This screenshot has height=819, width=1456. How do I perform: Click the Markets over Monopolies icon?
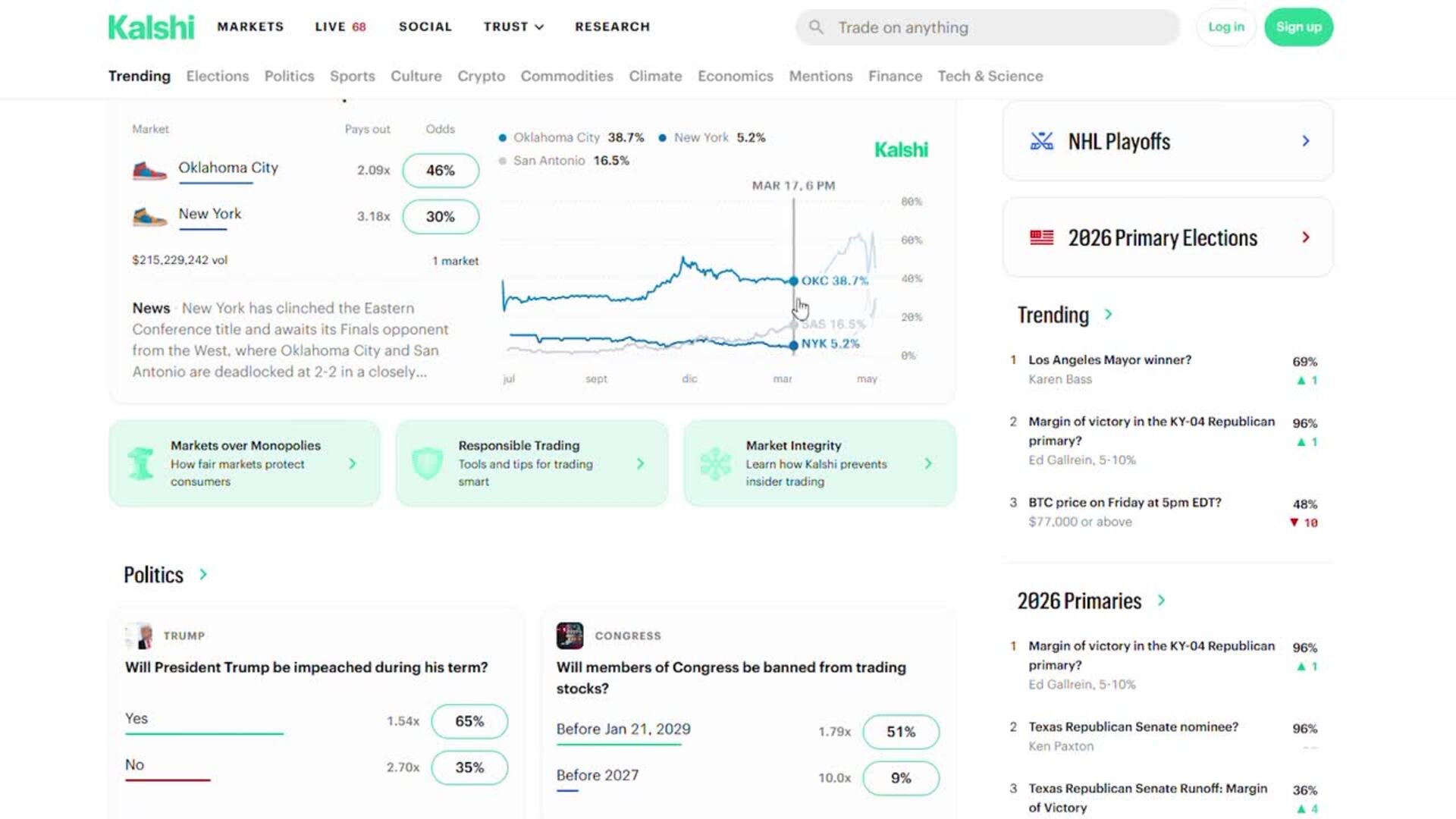tap(140, 463)
